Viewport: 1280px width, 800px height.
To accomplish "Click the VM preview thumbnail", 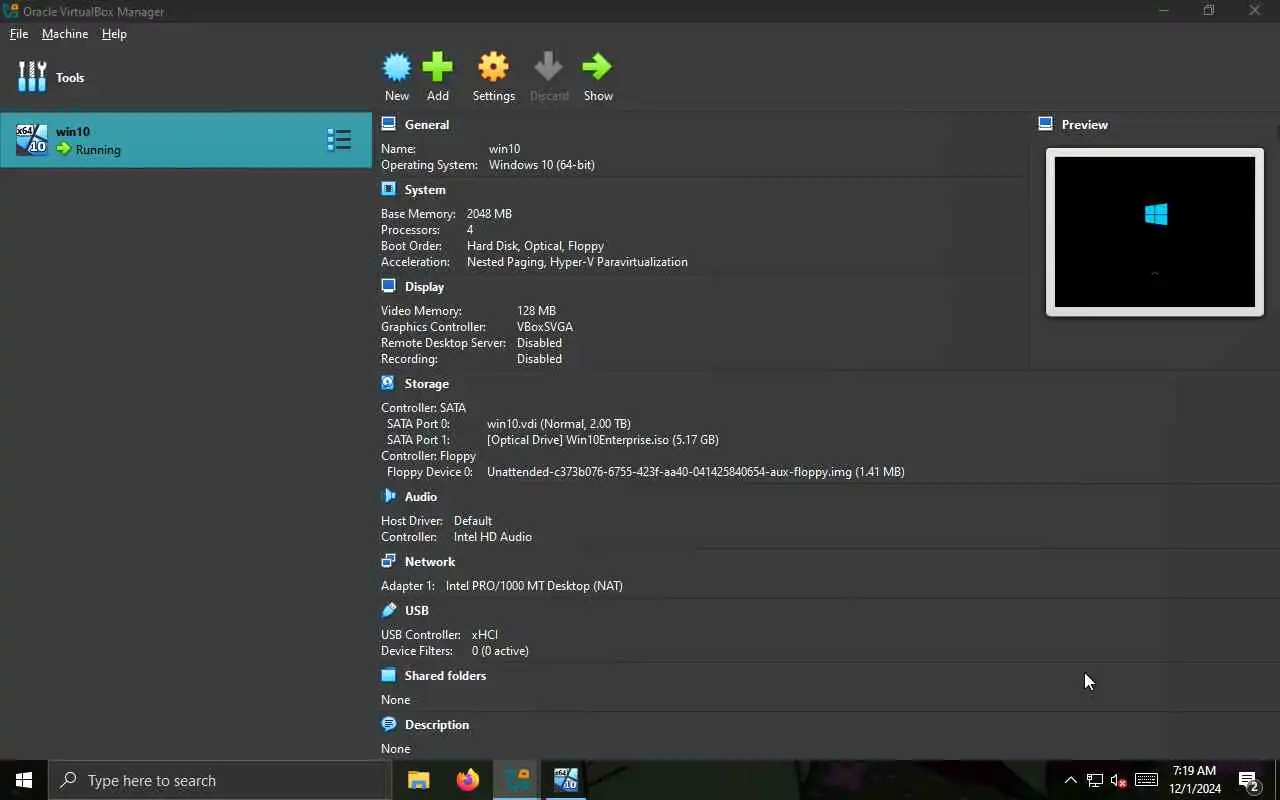I will pyautogui.click(x=1155, y=232).
